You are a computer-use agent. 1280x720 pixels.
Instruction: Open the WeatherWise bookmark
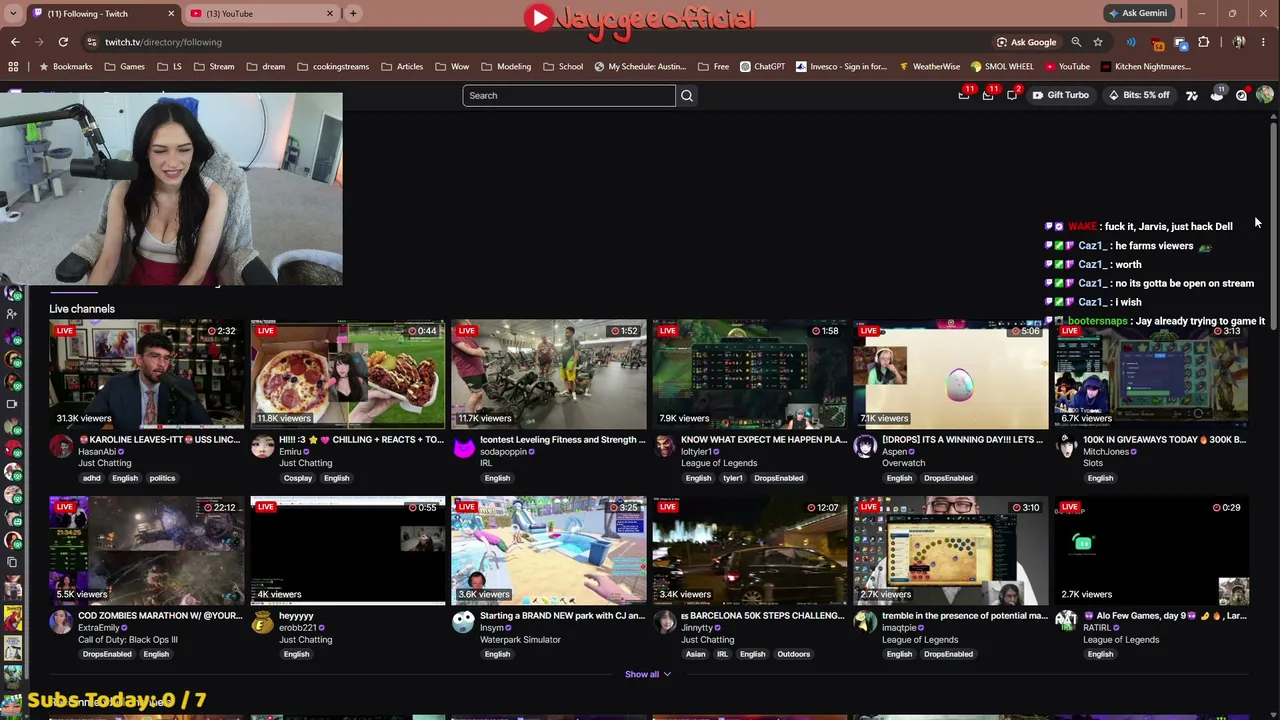[x=929, y=67]
